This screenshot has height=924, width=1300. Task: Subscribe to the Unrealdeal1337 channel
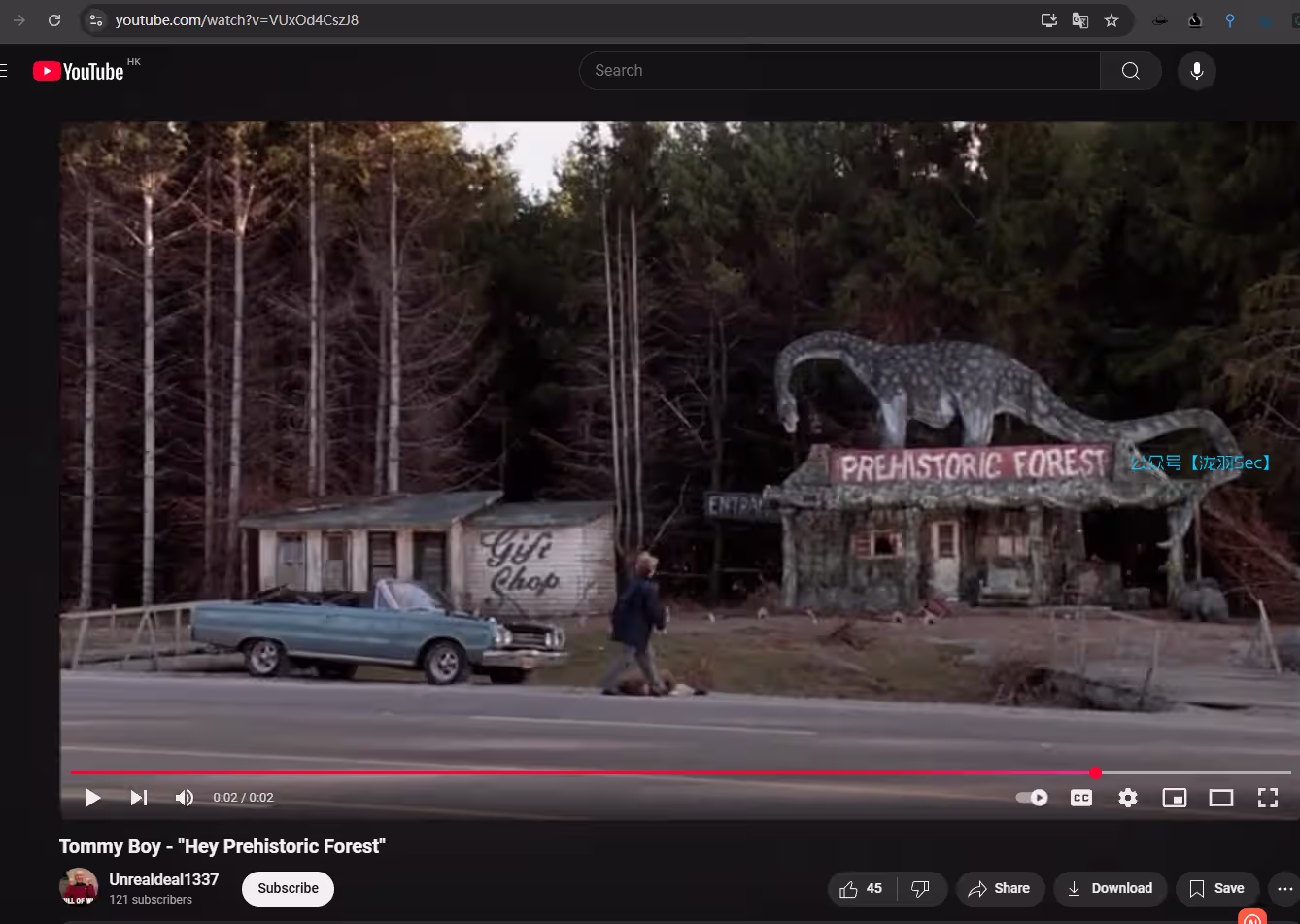pyautogui.click(x=288, y=889)
